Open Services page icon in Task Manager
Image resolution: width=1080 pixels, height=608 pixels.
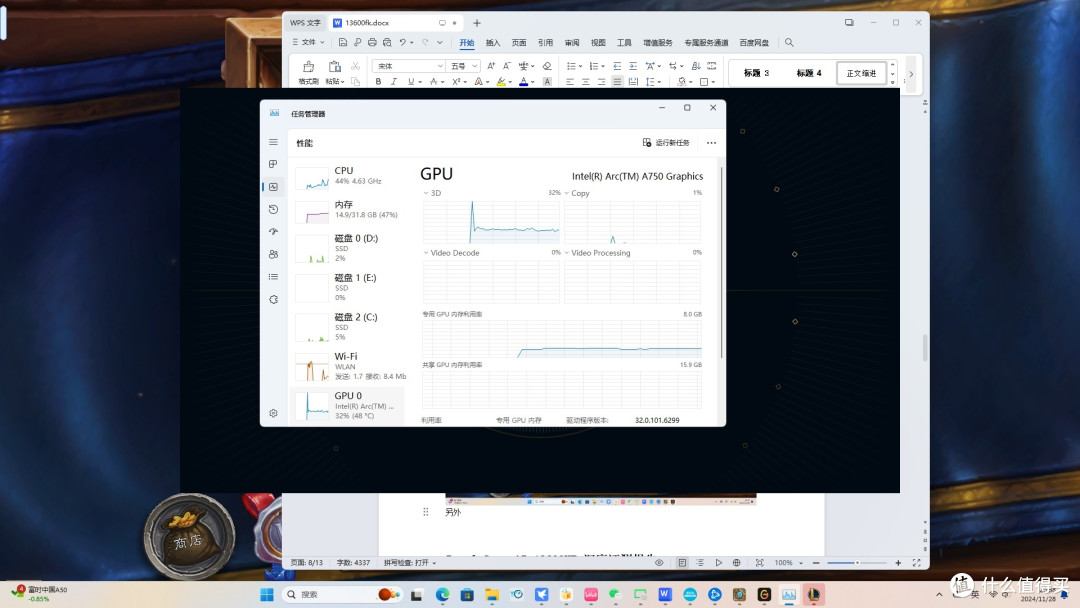coord(273,300)
